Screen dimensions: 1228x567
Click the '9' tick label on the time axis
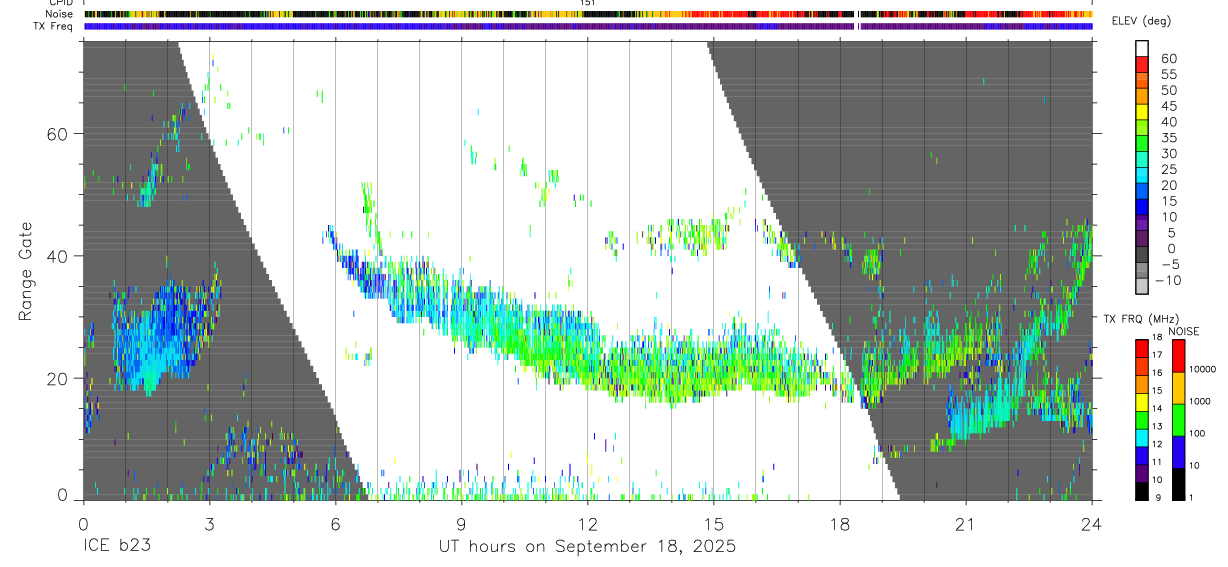coord(461,524)
